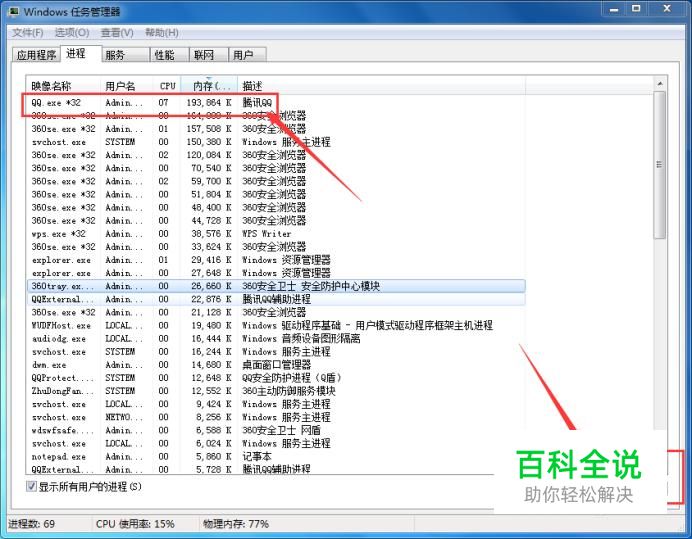
Task: Open the 帮助(H) menu
Action: (x=162, y=33)
